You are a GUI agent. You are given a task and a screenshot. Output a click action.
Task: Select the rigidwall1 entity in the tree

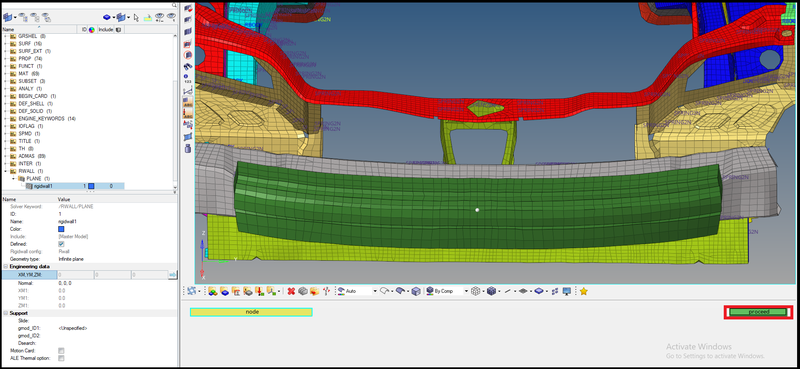click(44, 186)
